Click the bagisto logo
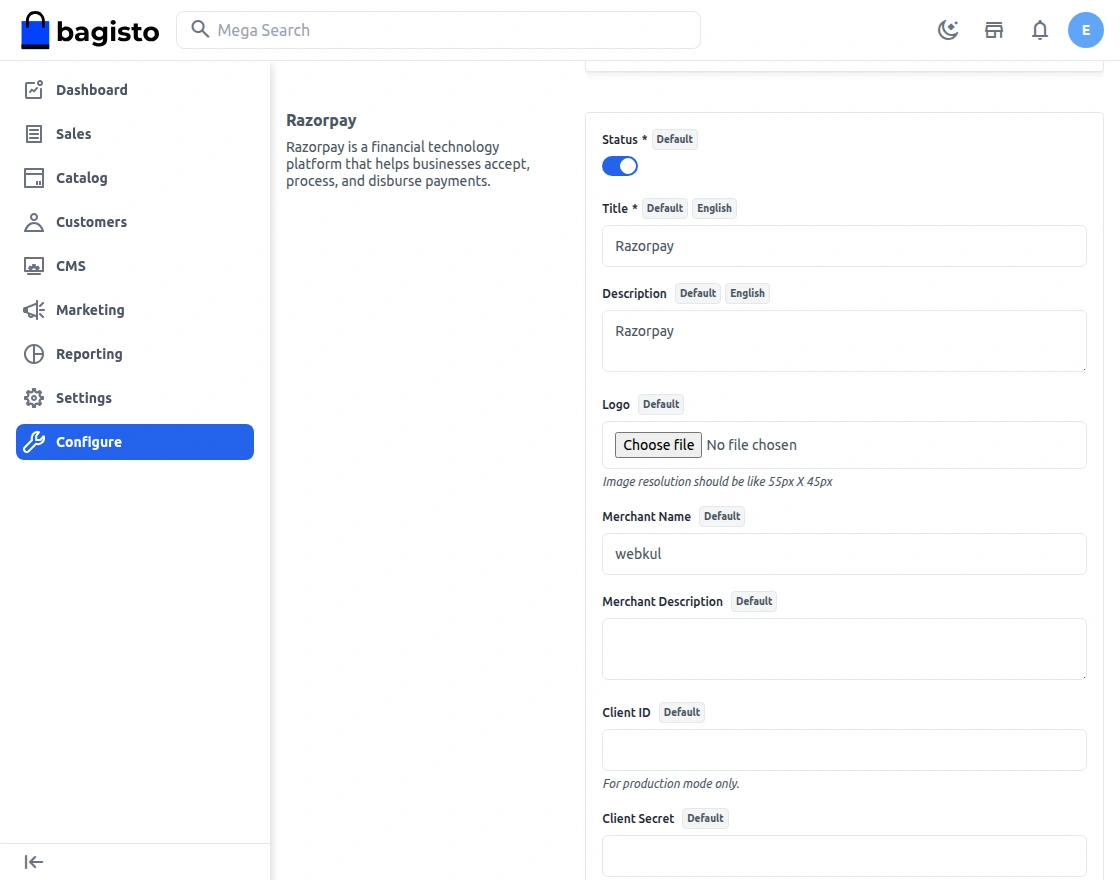Screen dimensions: 1120x880 point(90,31)
